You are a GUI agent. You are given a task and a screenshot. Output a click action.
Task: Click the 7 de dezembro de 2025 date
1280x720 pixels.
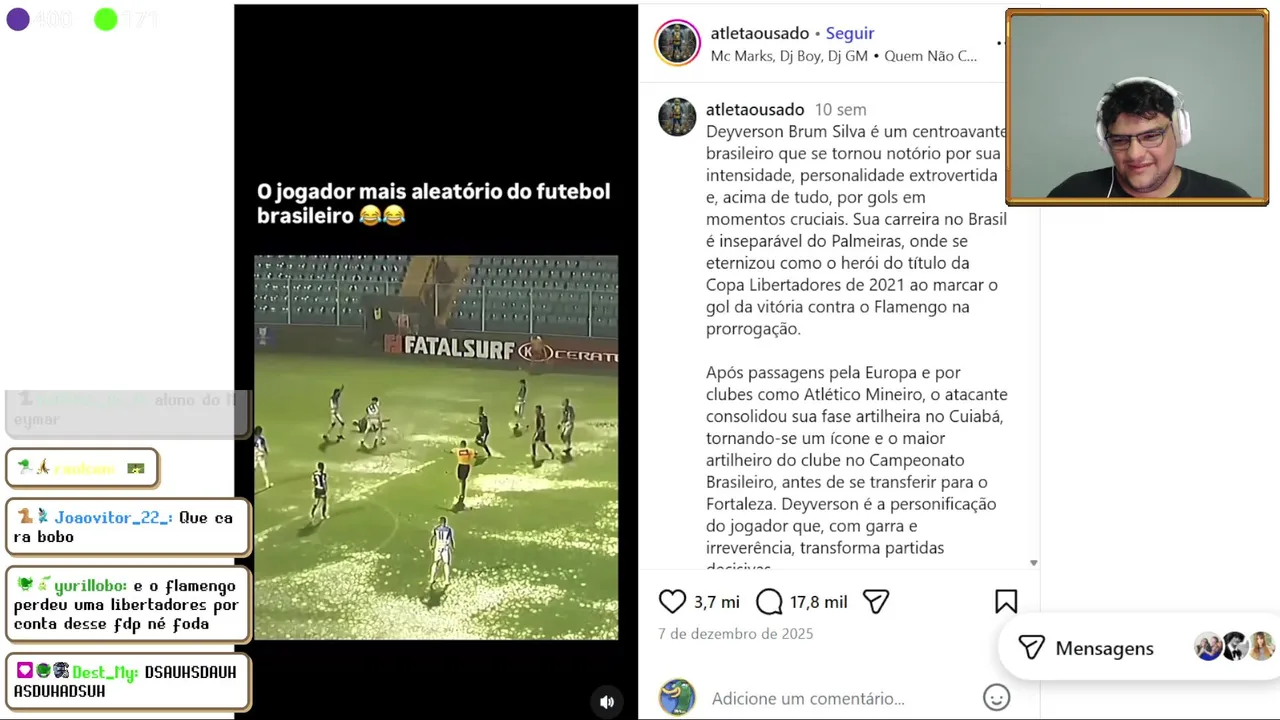pos(735,634)
